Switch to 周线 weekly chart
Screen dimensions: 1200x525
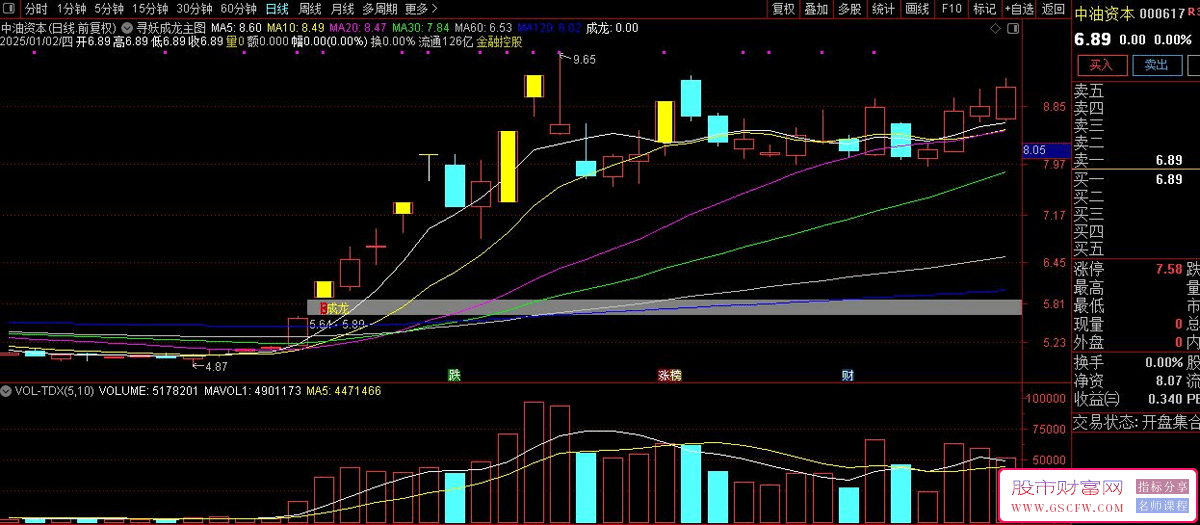point(310,9)
